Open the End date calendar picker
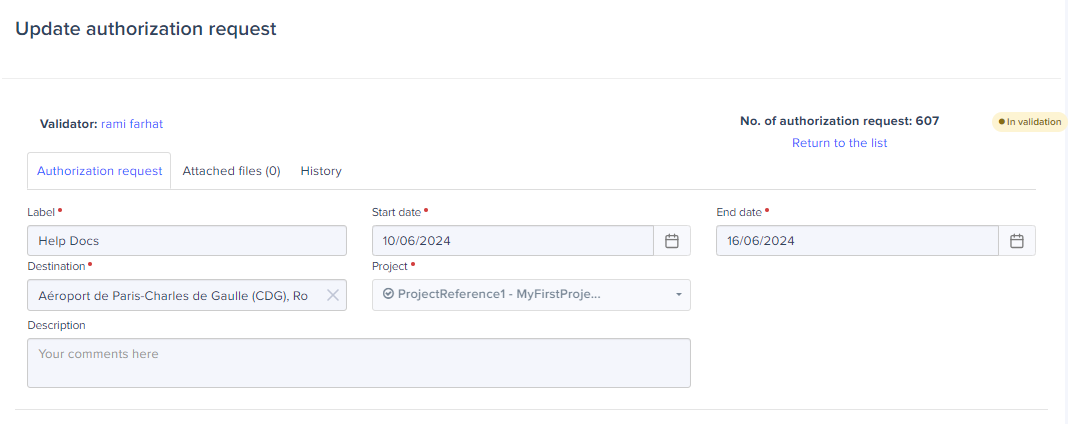The image size is (1068, 424). 1016,241
